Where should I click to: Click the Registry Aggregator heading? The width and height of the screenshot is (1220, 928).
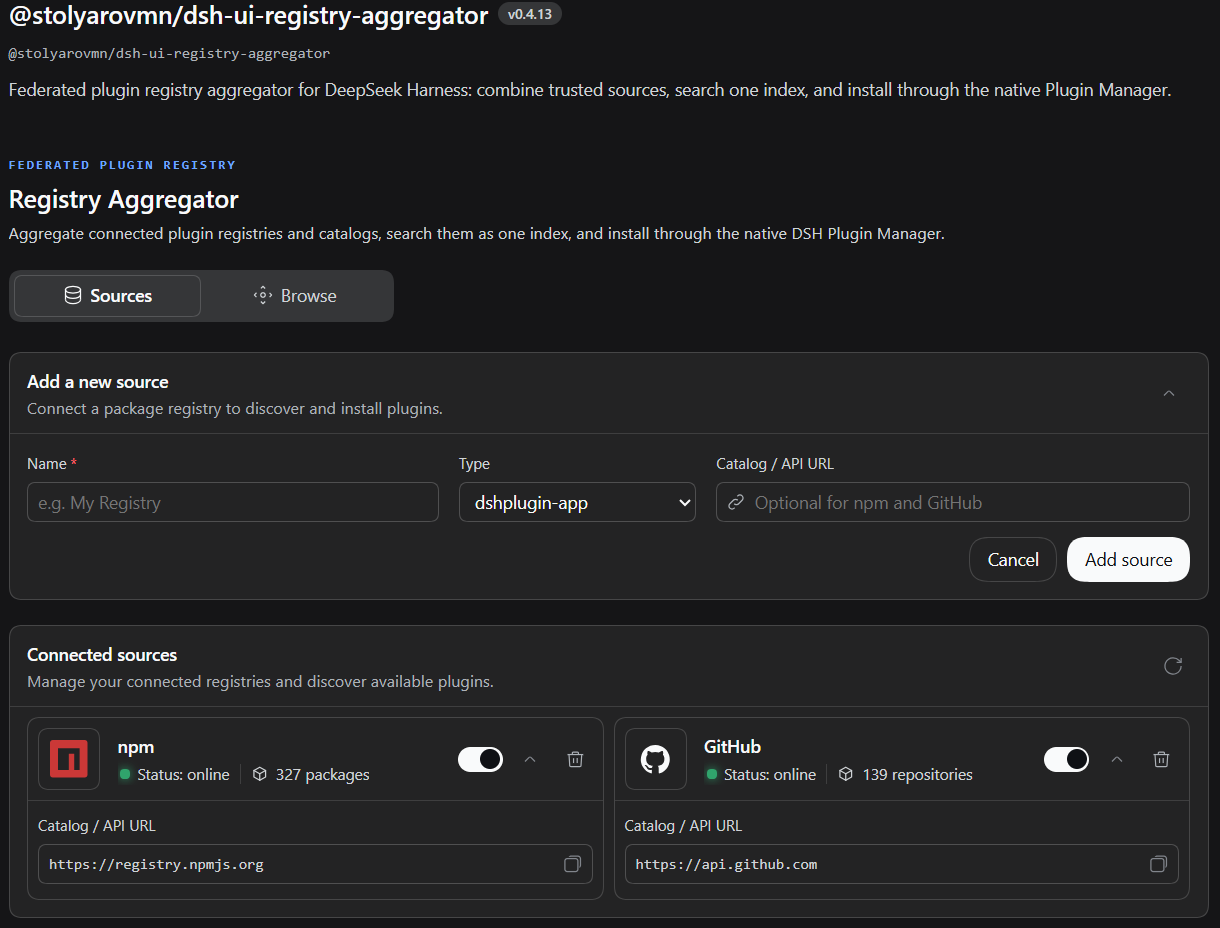pos(124,199)
